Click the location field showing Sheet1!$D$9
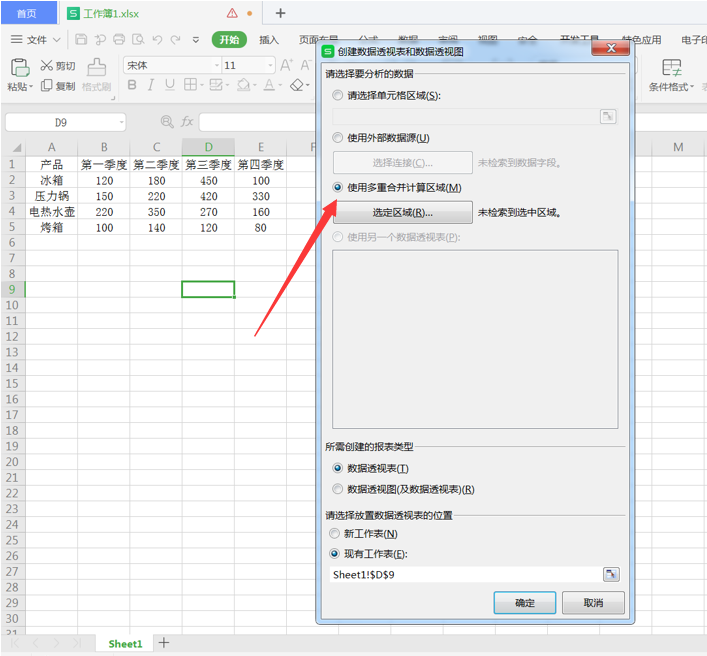The width and height of the screenshot is (707, 656). pos(465,574)
